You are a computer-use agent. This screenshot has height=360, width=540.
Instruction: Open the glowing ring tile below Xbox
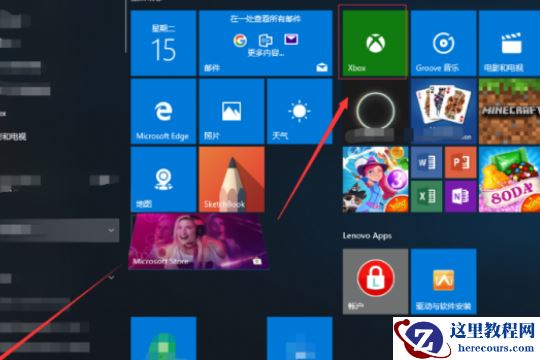(375, 111)
